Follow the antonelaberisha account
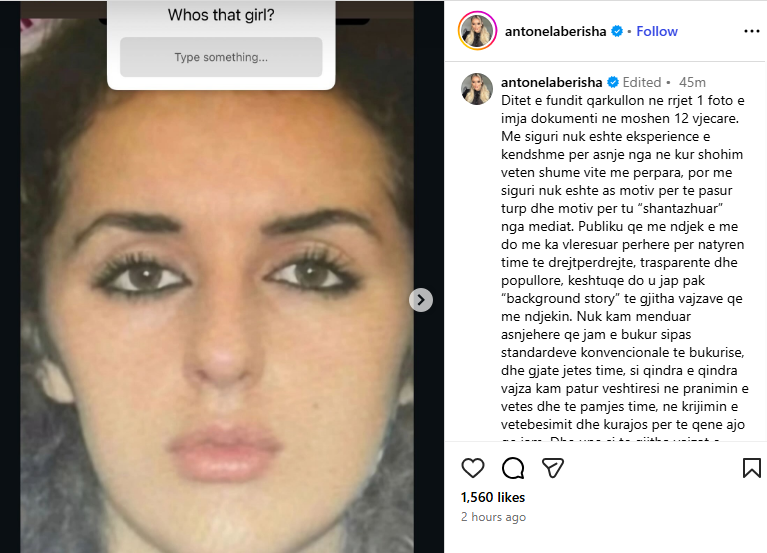 657,31
